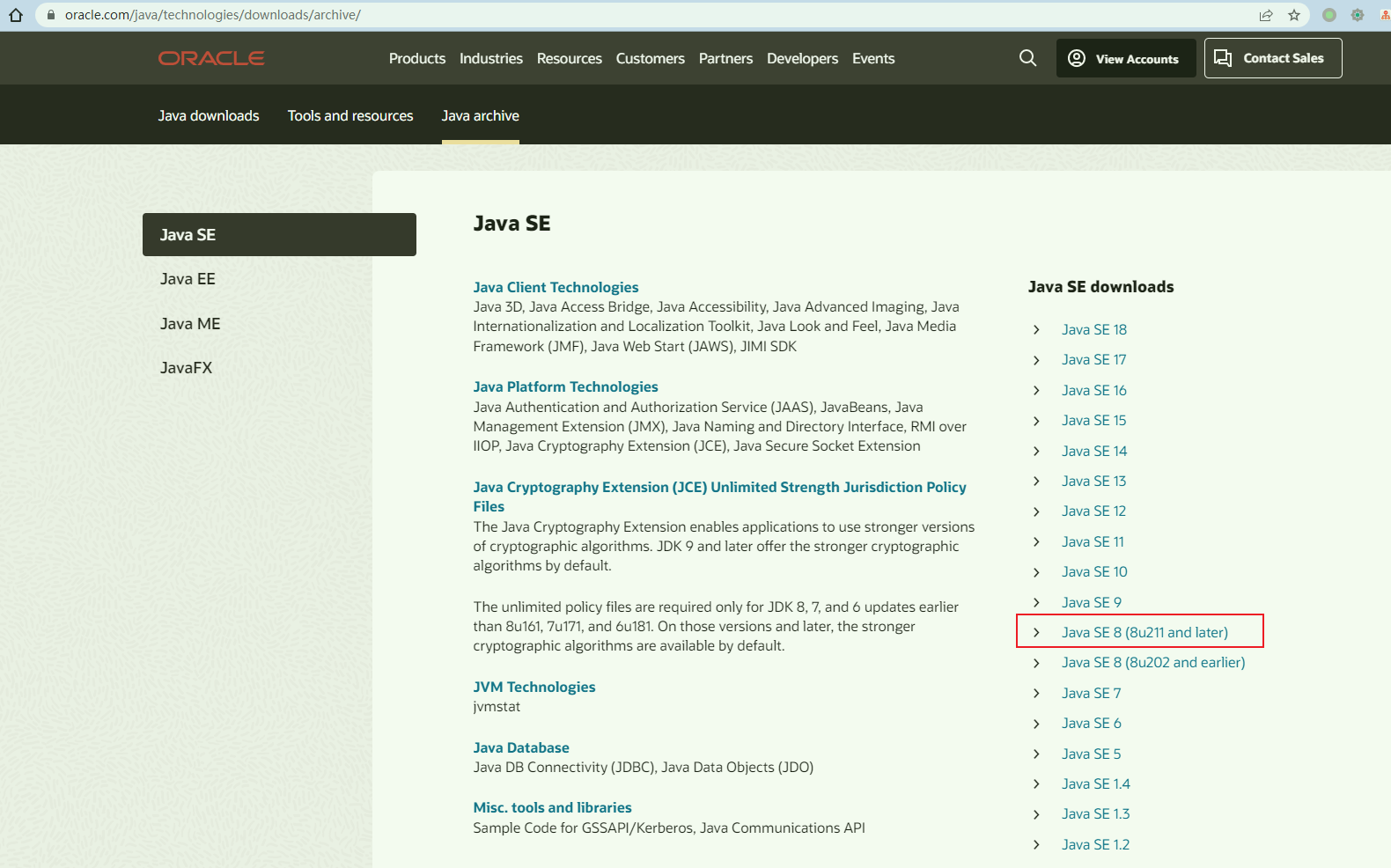Viewport: 1391px width, 868px height.
Task: Click the chevron beside Java SE 9
Action: click(x=1036, y=602)
